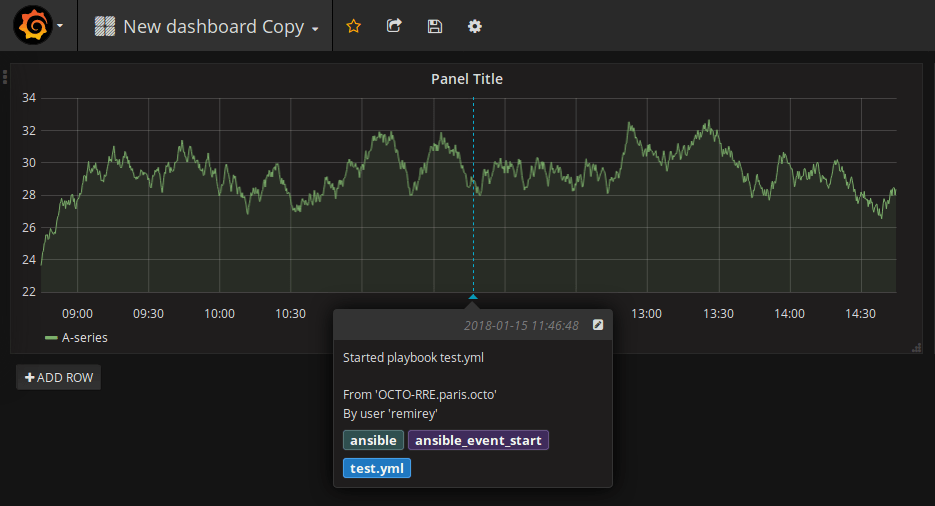Open the Panel Title menu
Screen dimensions: 935x506
point(466,79)
